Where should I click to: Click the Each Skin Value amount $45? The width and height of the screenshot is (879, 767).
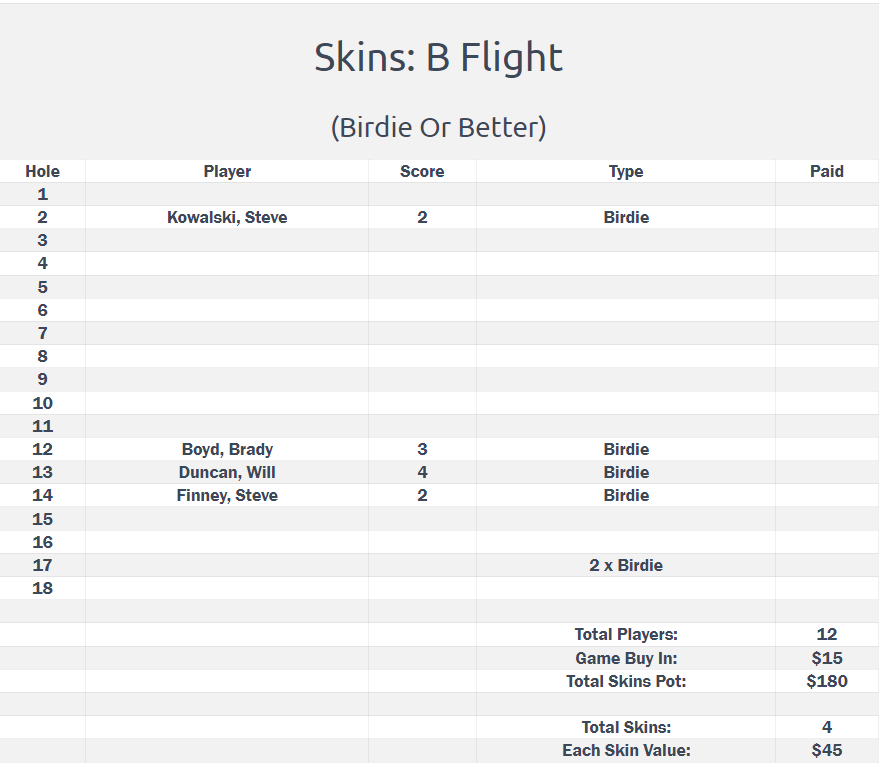[827, 750]
